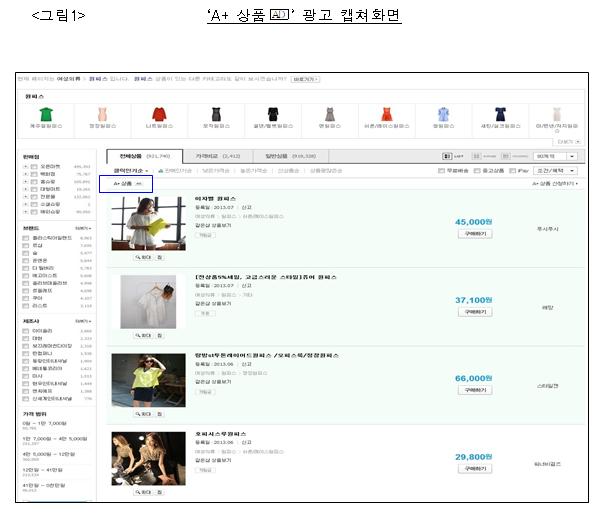Click 확대 zoom icon under 37,100원 product
This screenshot has width=598, height=520.
pyautogui.click(x=143, y=336)
